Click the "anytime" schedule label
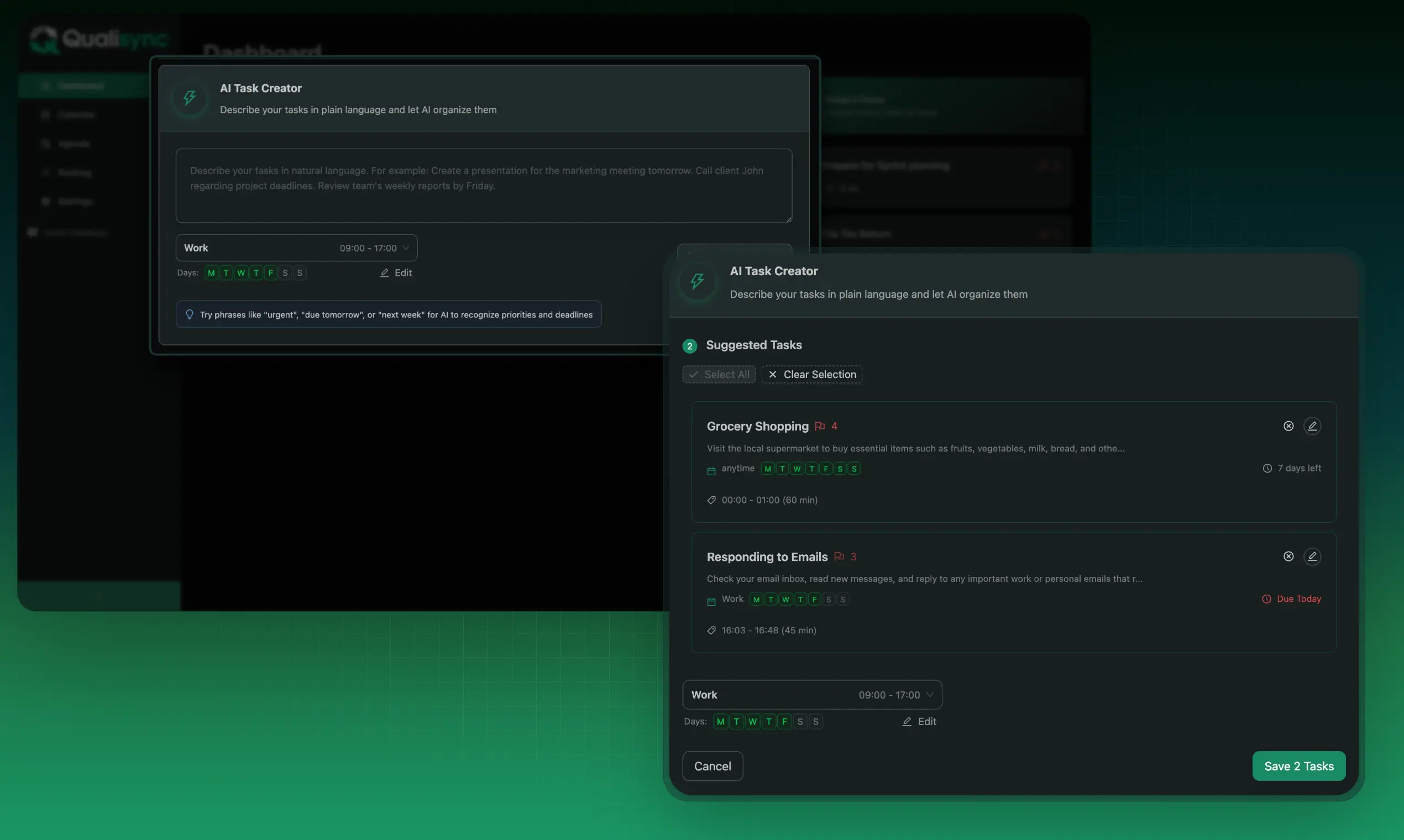This screenshot has width=1404, height=840. pos(738,468)
